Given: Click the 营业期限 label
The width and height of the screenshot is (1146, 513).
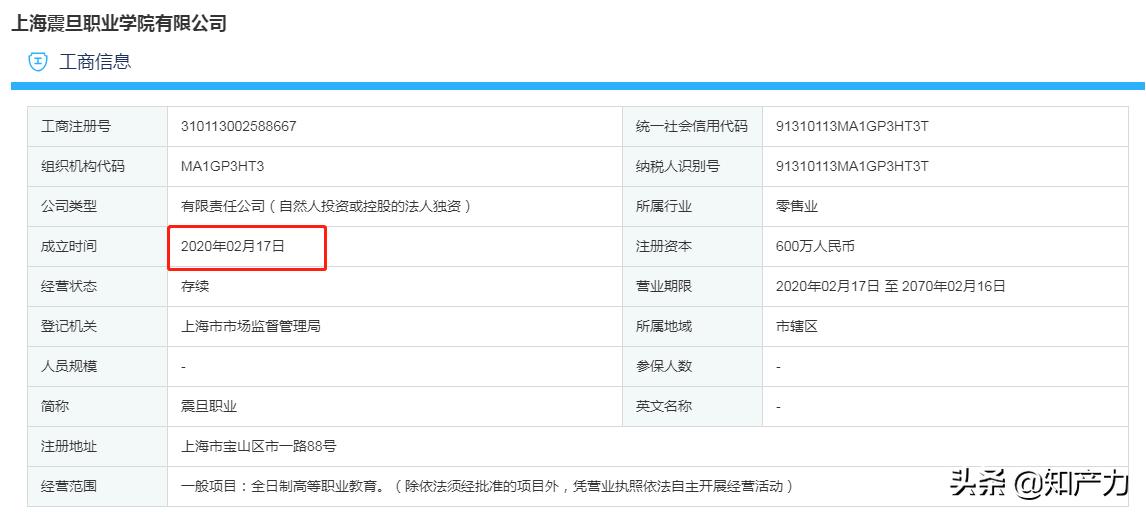Looking at the screenshot, I should pos(664,286).
